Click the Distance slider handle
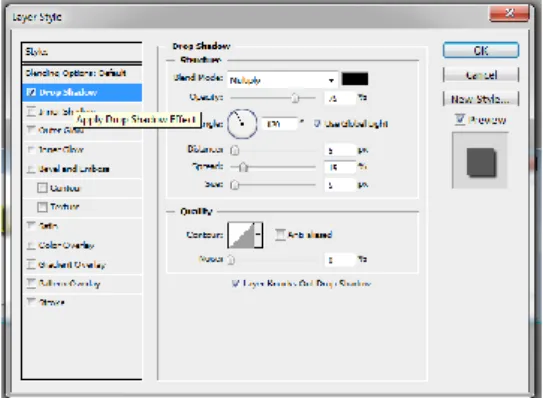The image size is (543, 398). pyautogui.click(x=235, y=150)
